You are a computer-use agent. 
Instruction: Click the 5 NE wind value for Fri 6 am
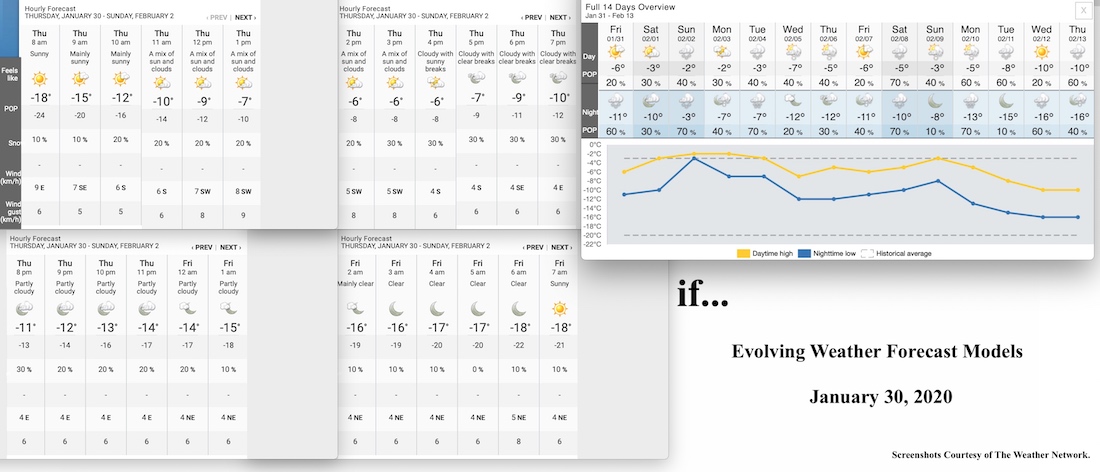coord(519,418)
